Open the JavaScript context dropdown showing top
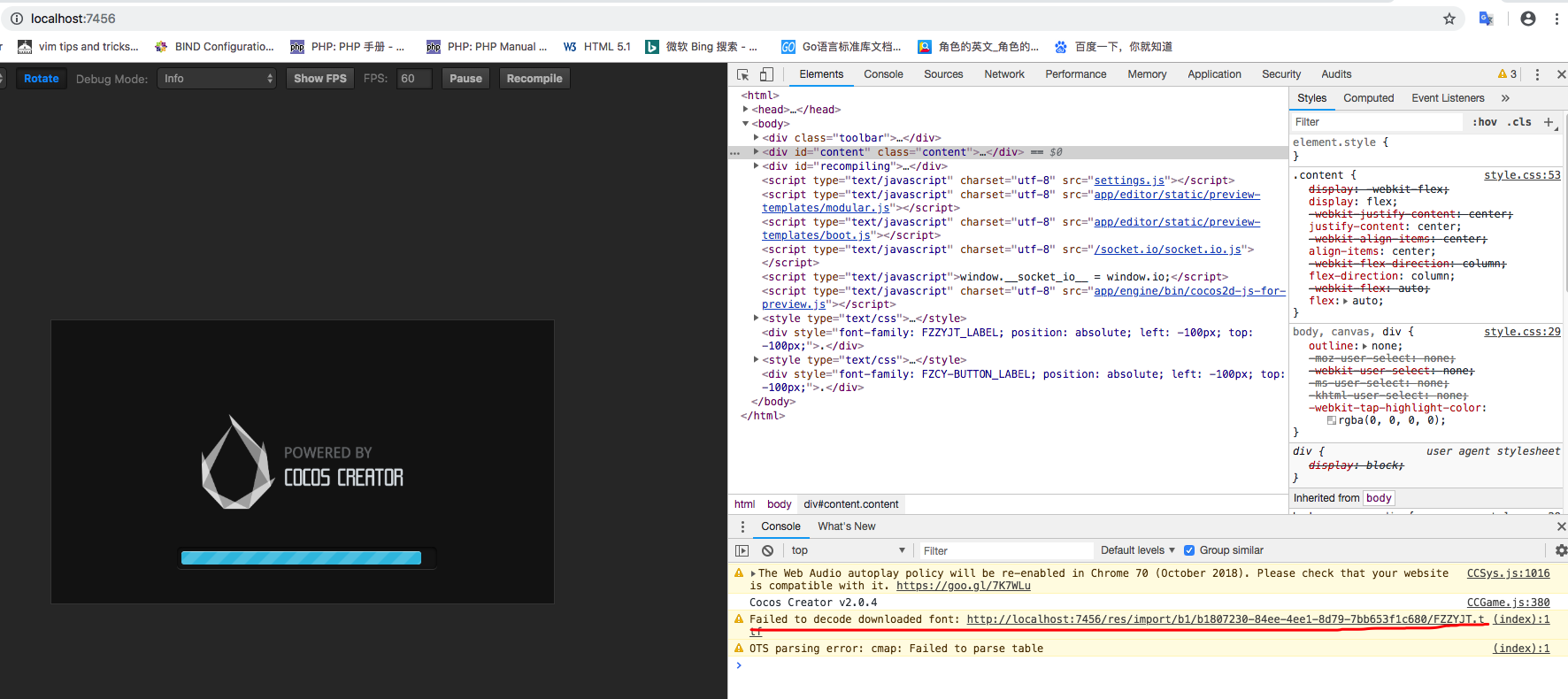Screen dimensions: 1568x699 (849, 550)
